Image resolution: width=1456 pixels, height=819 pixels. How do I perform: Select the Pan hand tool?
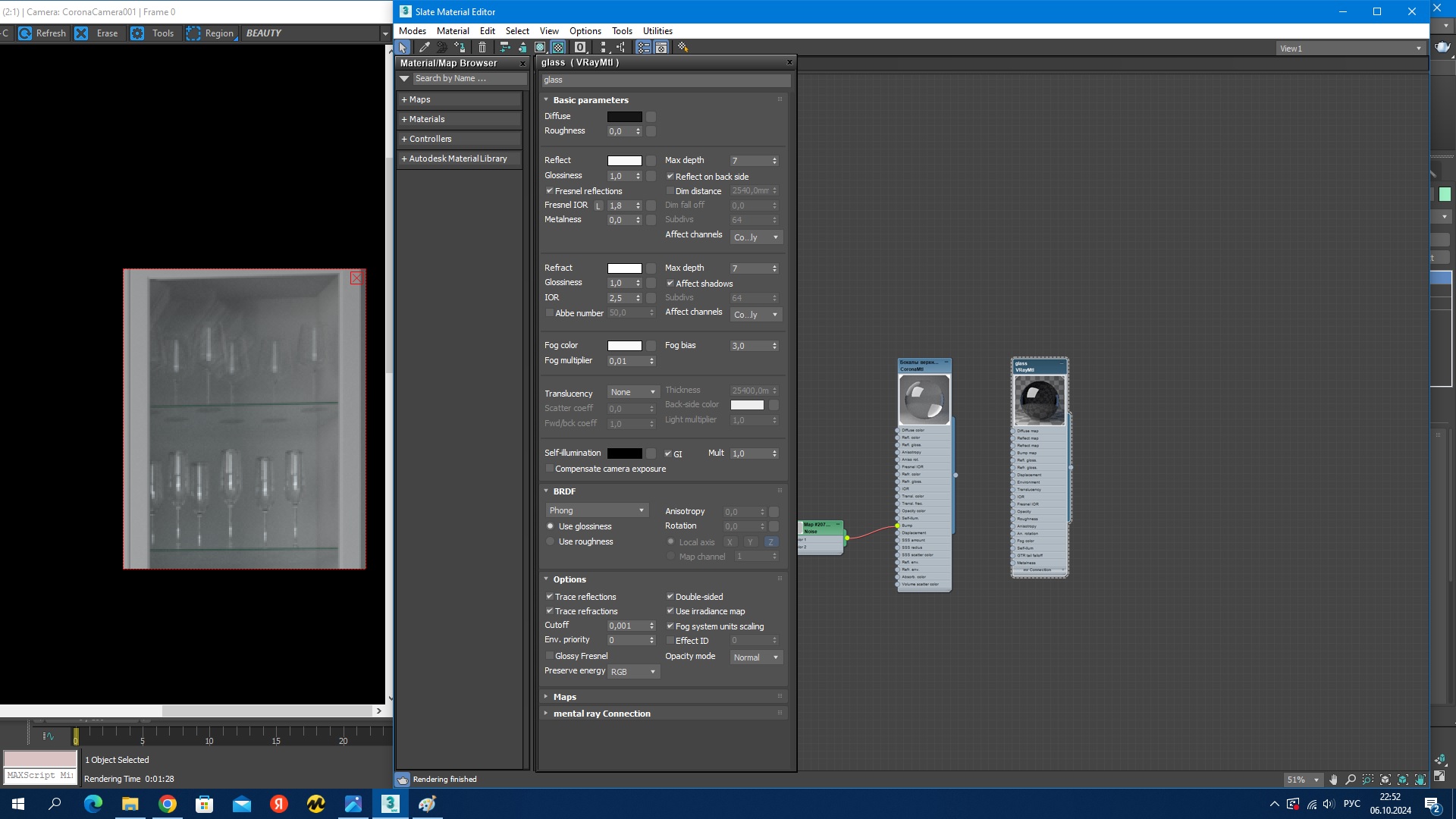[x=1333, y=780]
